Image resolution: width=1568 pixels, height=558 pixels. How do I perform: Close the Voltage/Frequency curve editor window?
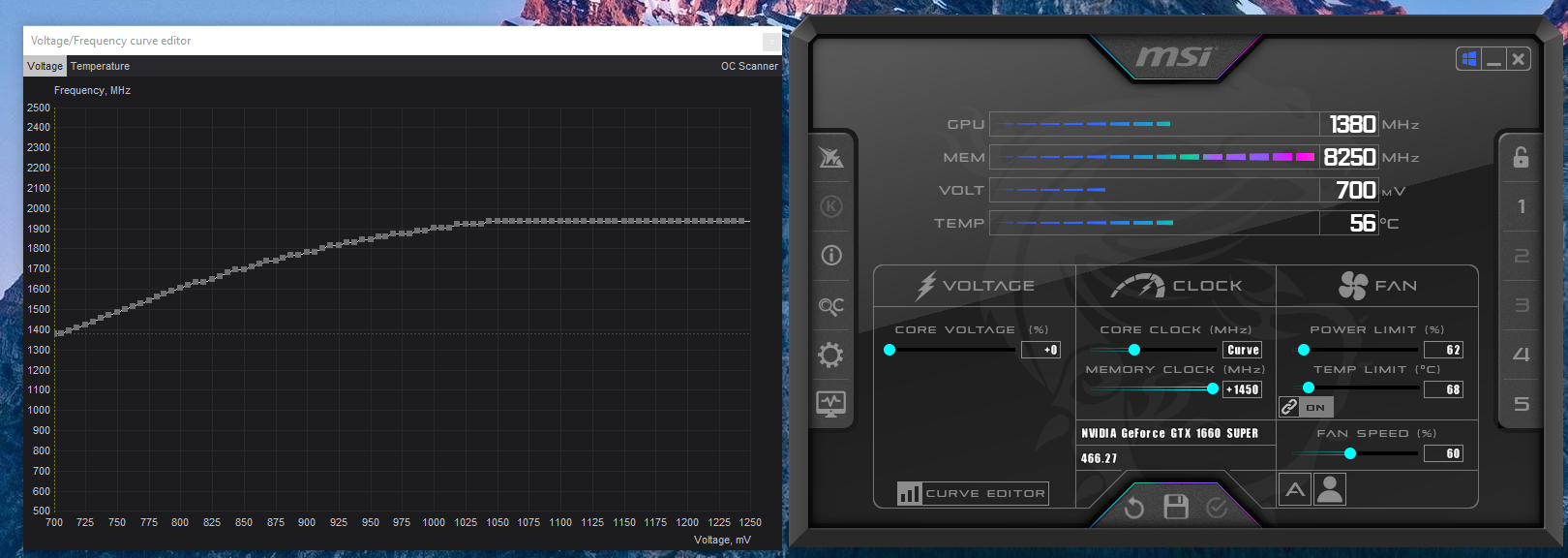(x=771, y=41)
